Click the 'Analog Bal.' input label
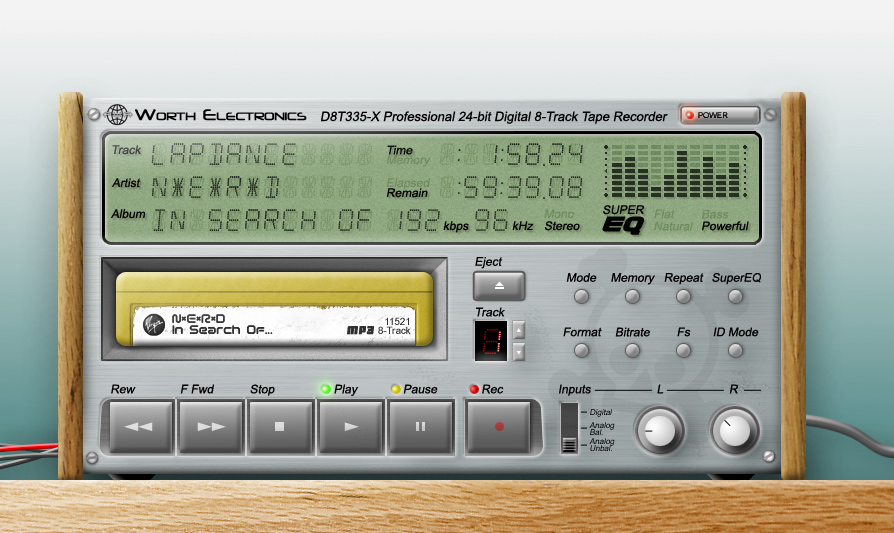The width and height of the screenshot is (894, 533). (602, 429)
